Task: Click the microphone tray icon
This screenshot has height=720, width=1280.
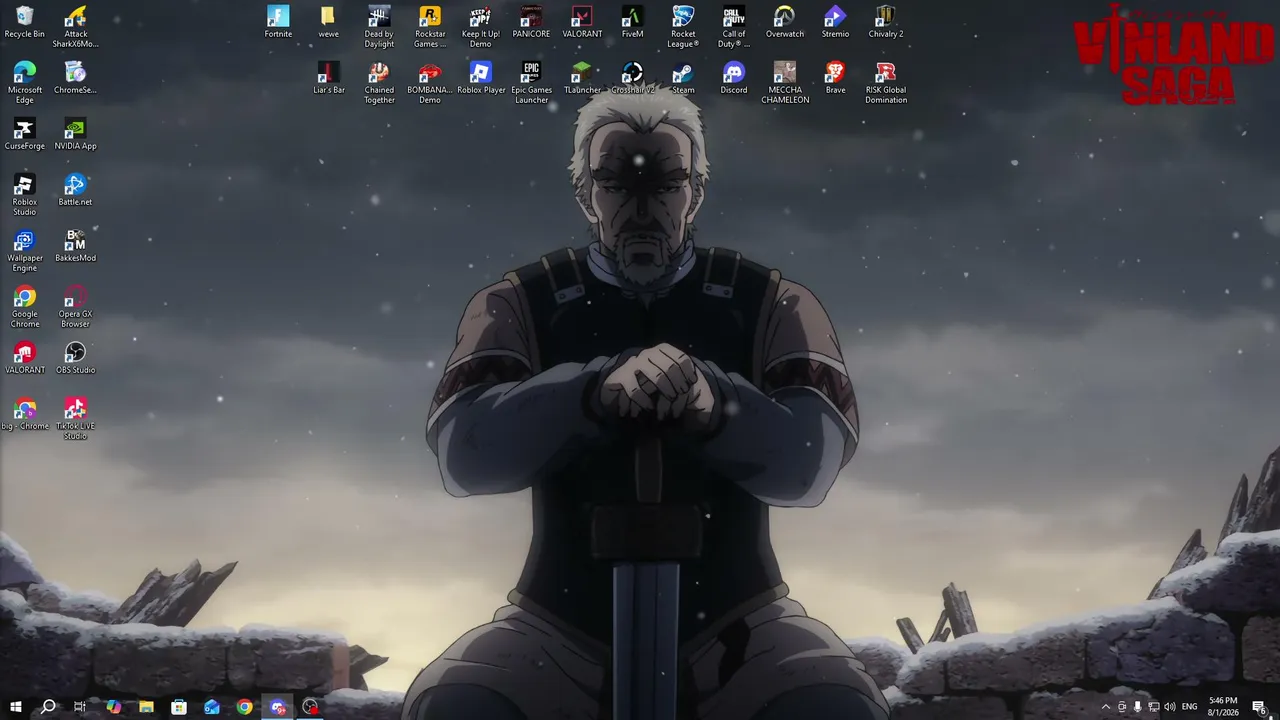Action: 1137,707
